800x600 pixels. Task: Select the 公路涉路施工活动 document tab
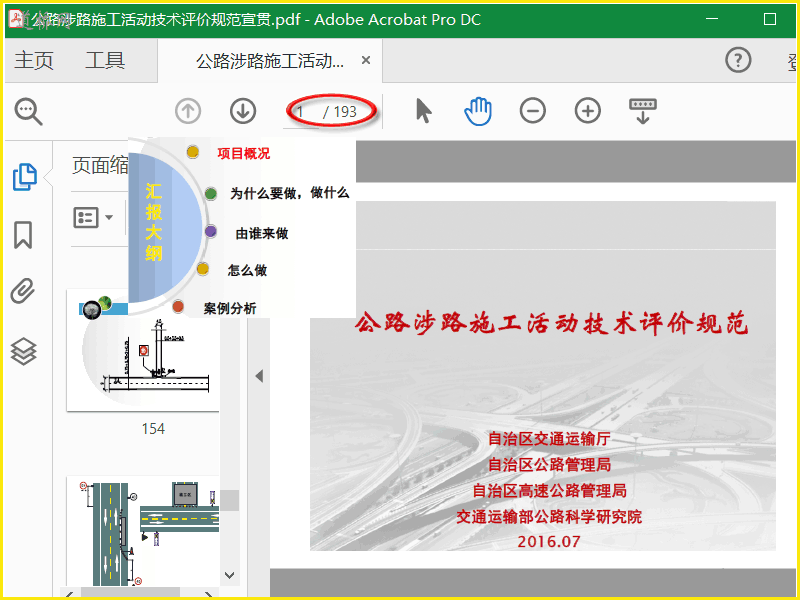click(269, 61)
